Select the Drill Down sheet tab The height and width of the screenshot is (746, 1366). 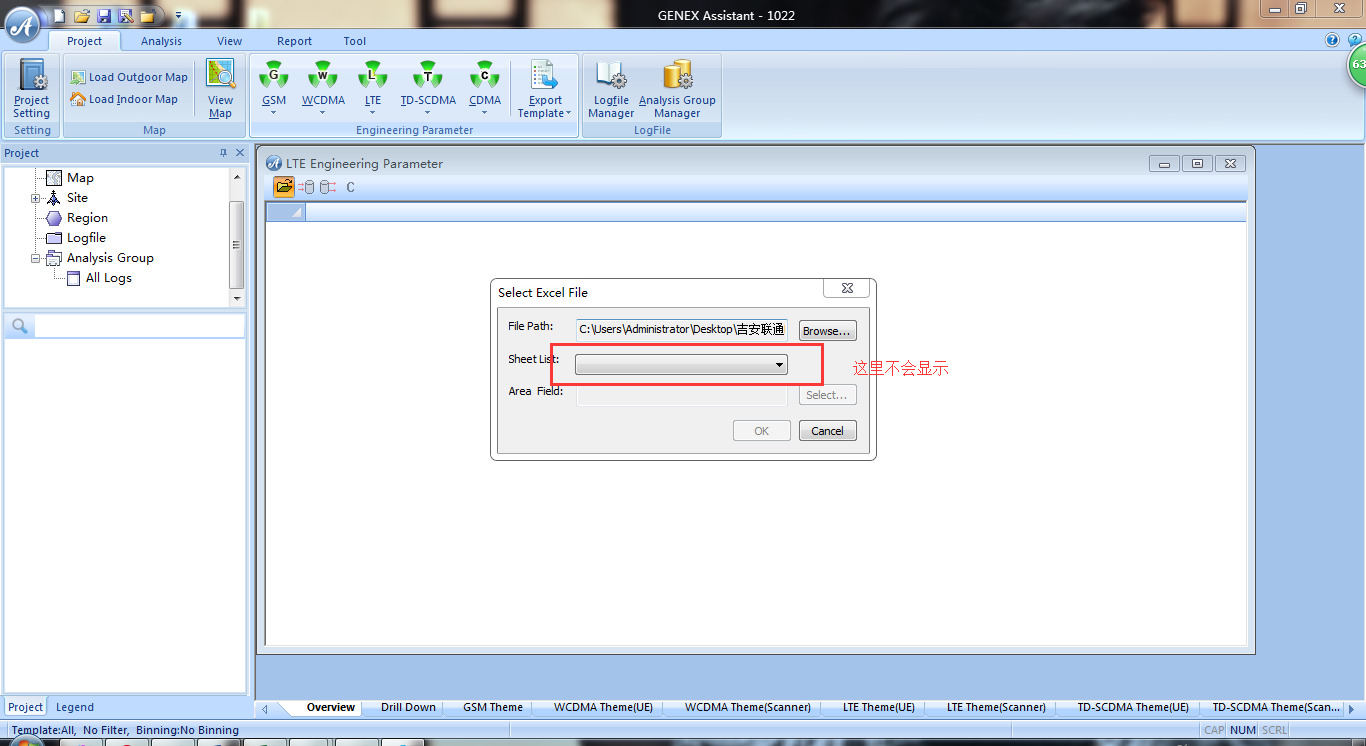click(x=408, y=707)
